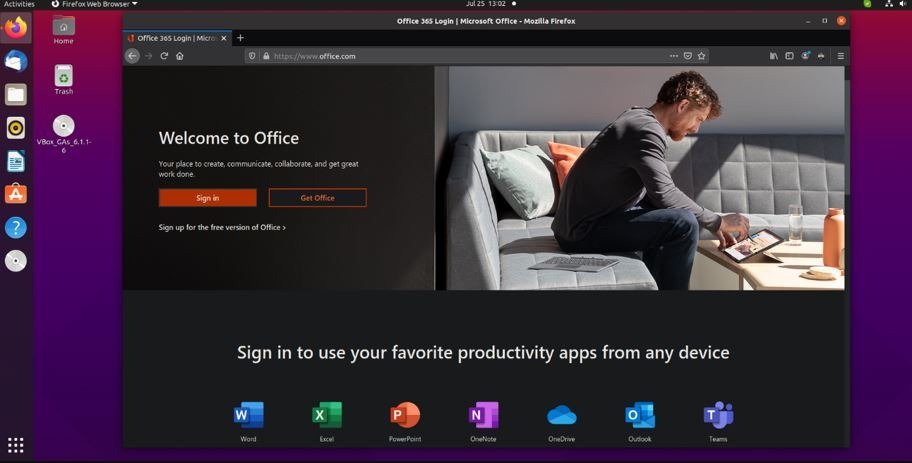Open page actions three-dot menu
Screen dimensions: 912x463
[674, 56]
